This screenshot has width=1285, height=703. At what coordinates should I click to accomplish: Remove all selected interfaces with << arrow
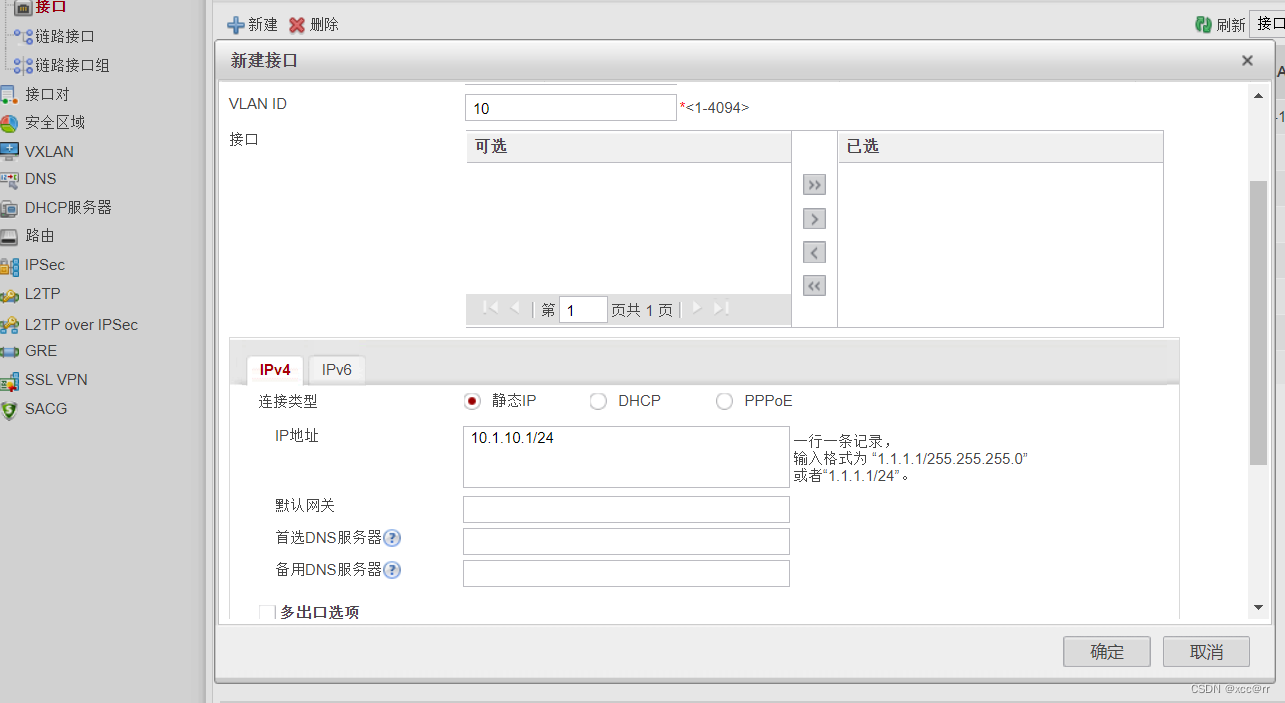point(814,286)
